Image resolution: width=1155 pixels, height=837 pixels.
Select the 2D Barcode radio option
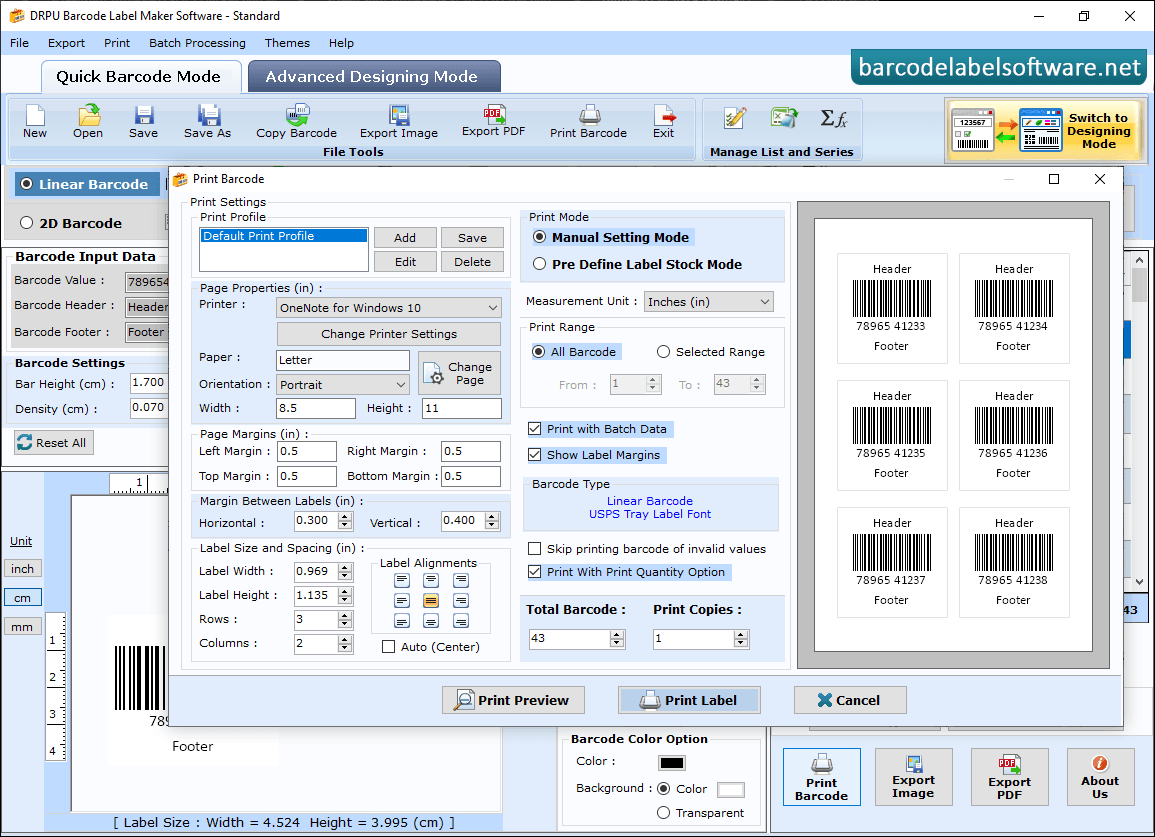coord(27,223)
